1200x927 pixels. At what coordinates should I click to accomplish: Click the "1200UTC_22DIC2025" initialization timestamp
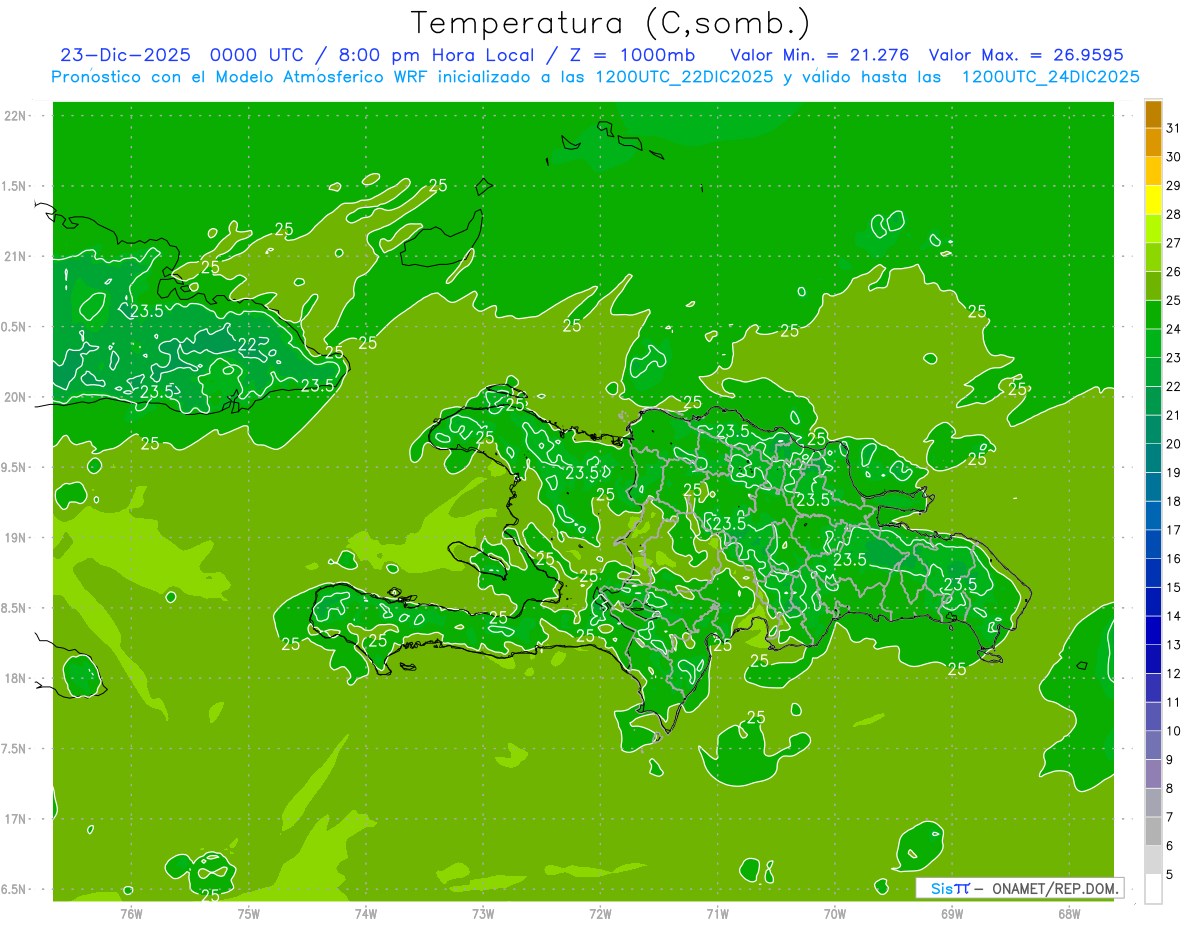pos(682,77)
